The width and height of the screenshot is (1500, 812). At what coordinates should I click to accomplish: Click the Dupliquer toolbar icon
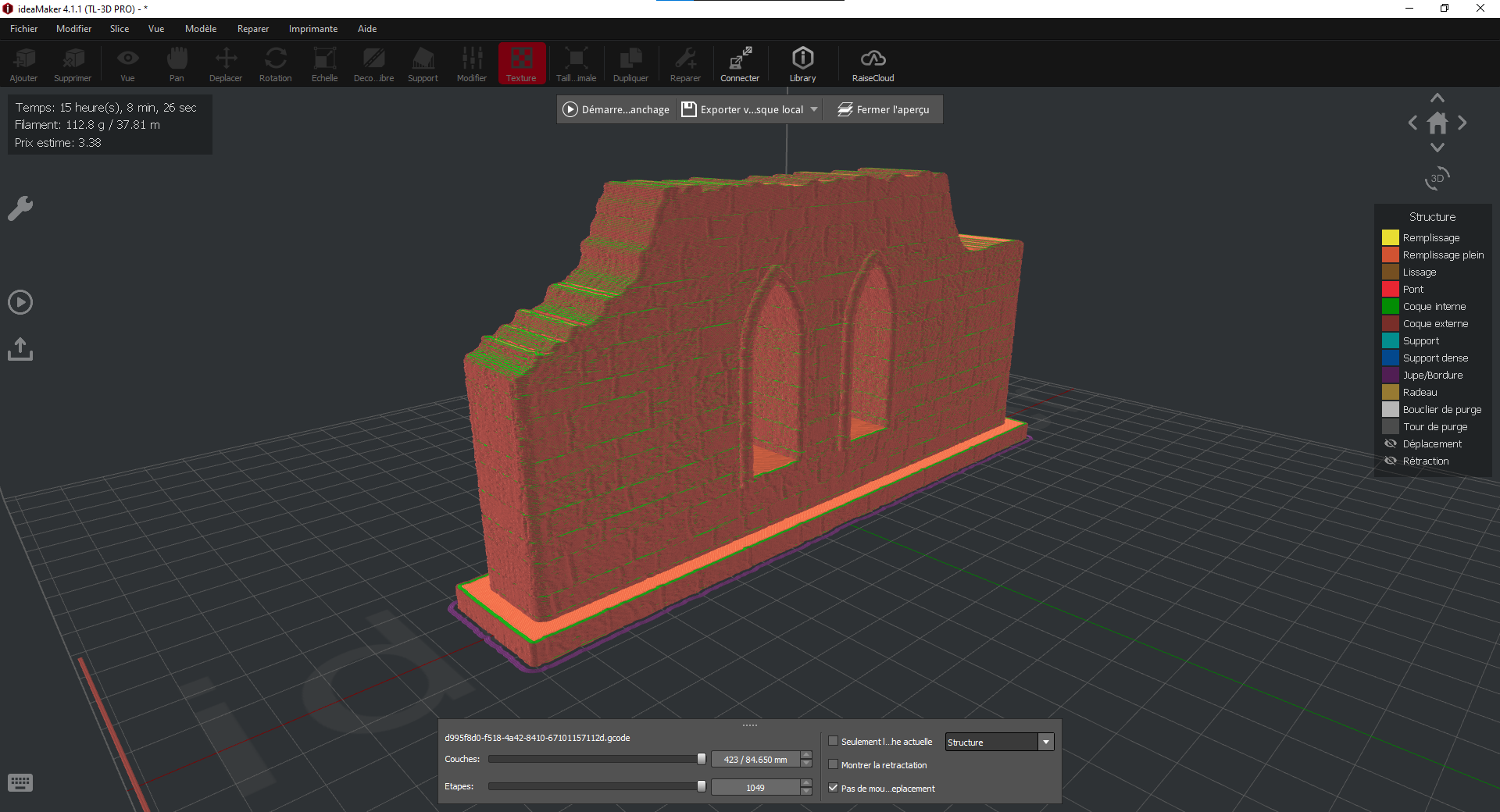point(630,64)
